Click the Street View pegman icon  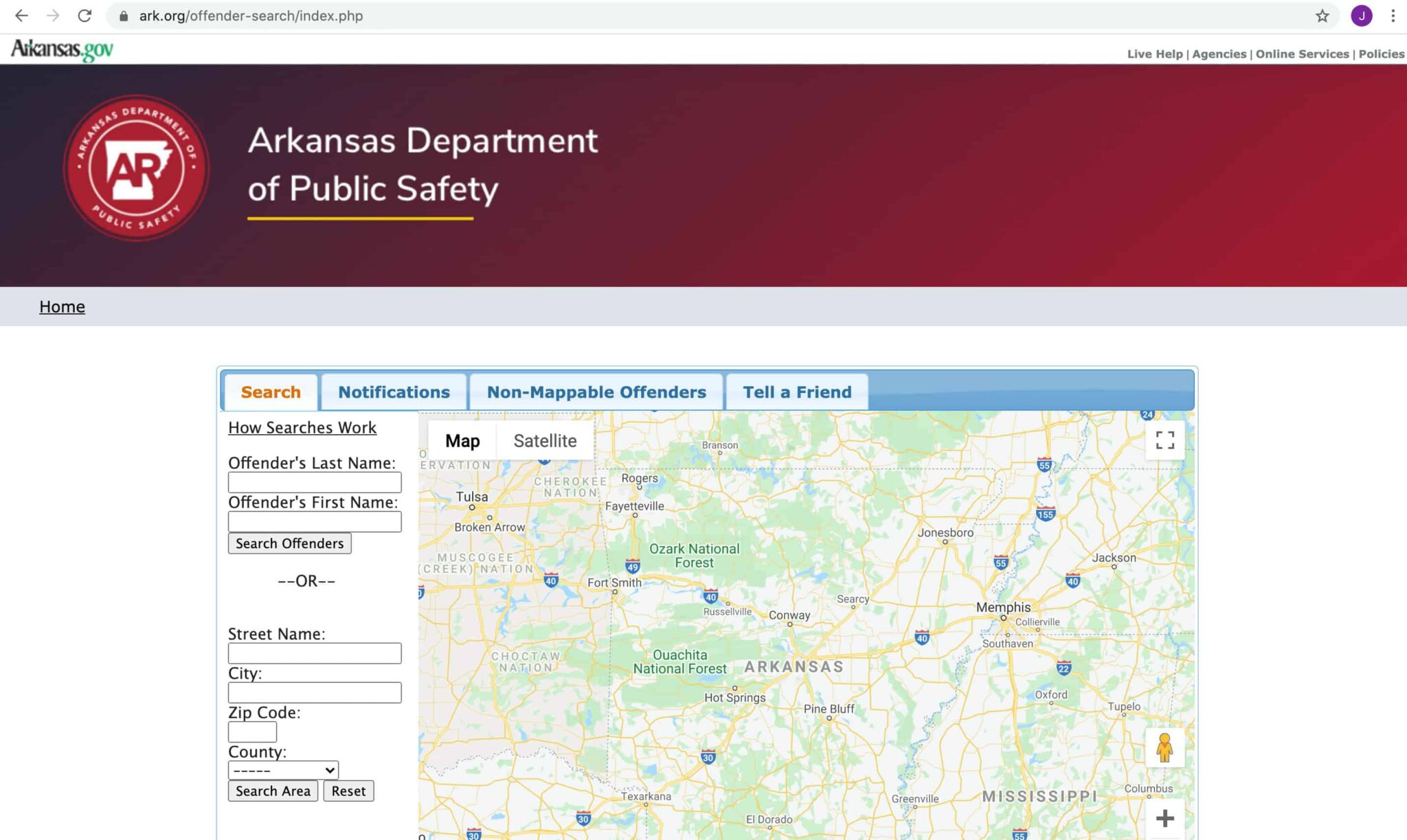coord(1164,747)
